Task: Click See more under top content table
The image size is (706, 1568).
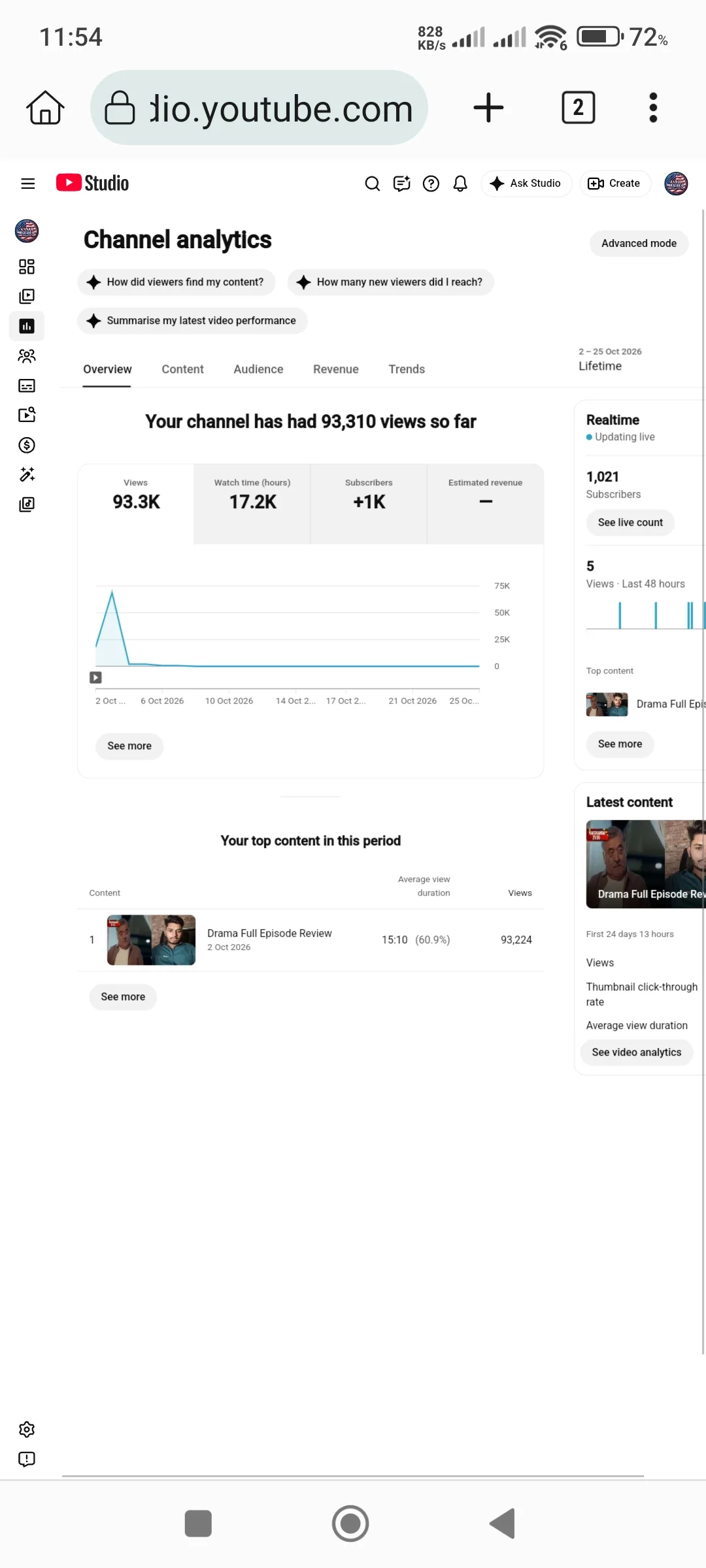Action: 123,997
